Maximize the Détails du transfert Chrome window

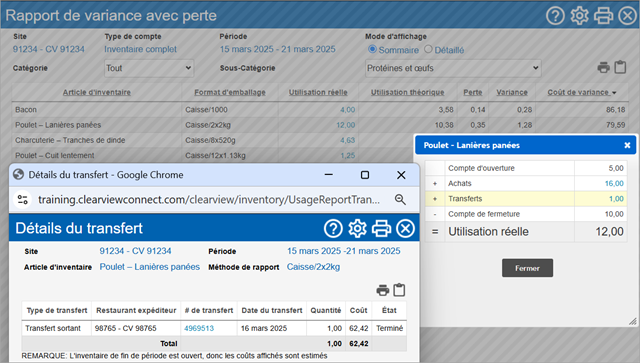(365, 175)
